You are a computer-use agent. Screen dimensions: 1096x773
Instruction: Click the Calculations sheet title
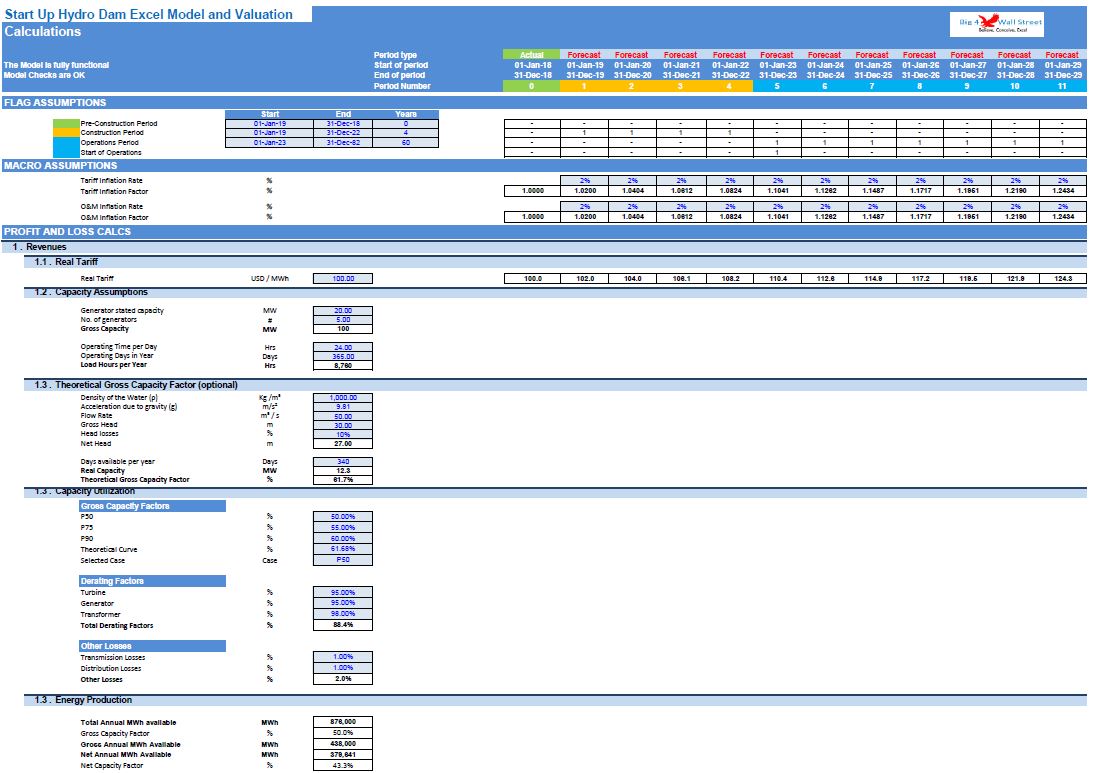point(43,31)
